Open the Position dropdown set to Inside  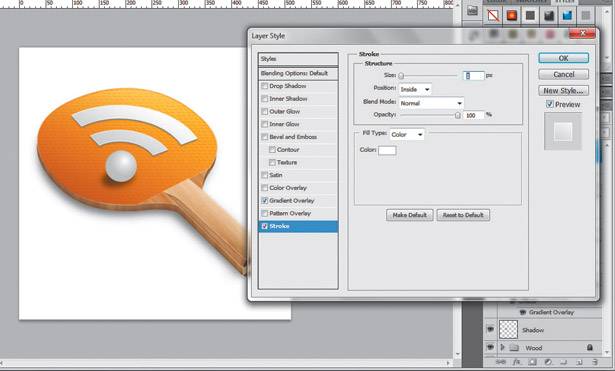[x=415, y=89]
